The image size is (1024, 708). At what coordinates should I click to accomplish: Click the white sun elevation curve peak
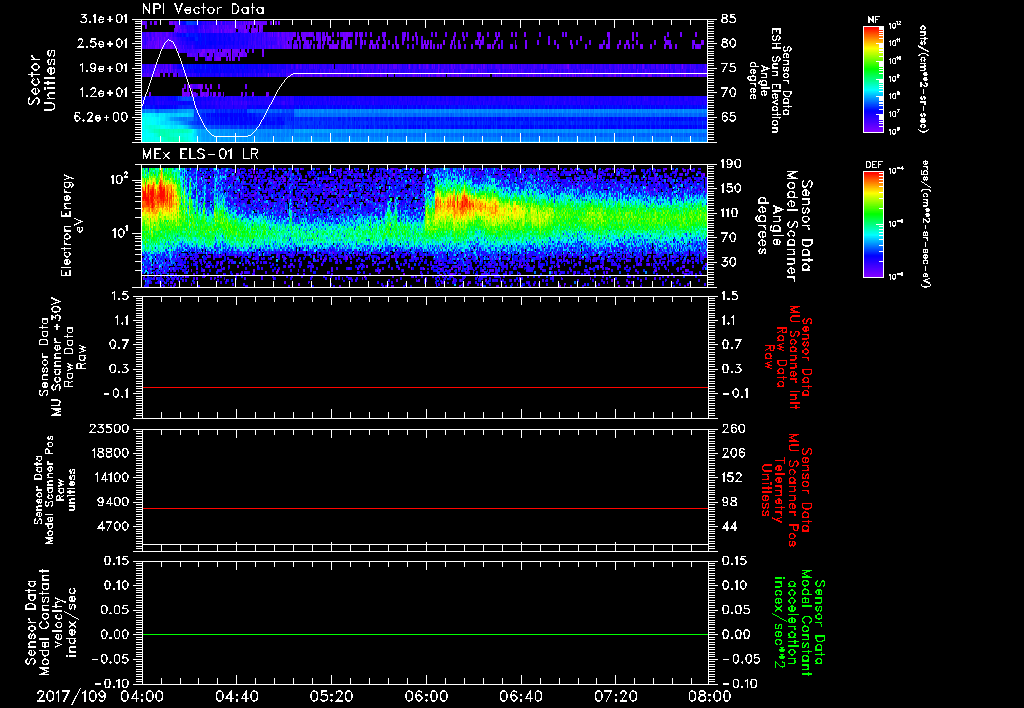tap(170, 40)
